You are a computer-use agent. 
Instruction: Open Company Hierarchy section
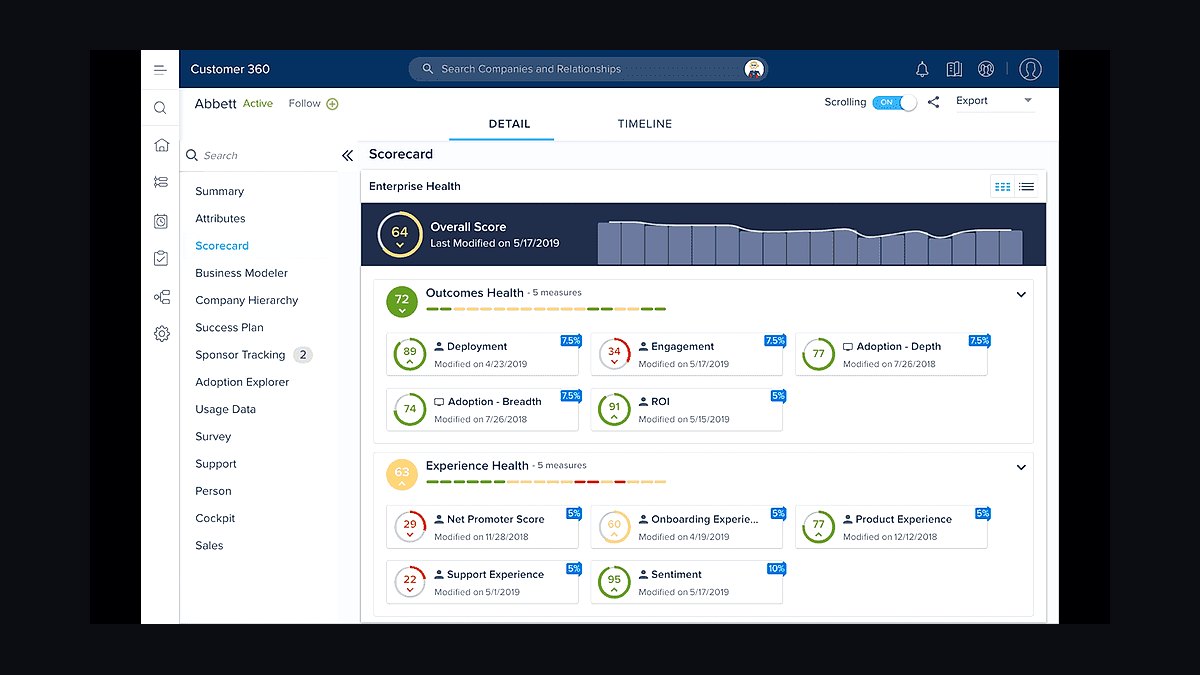(246, 300)
